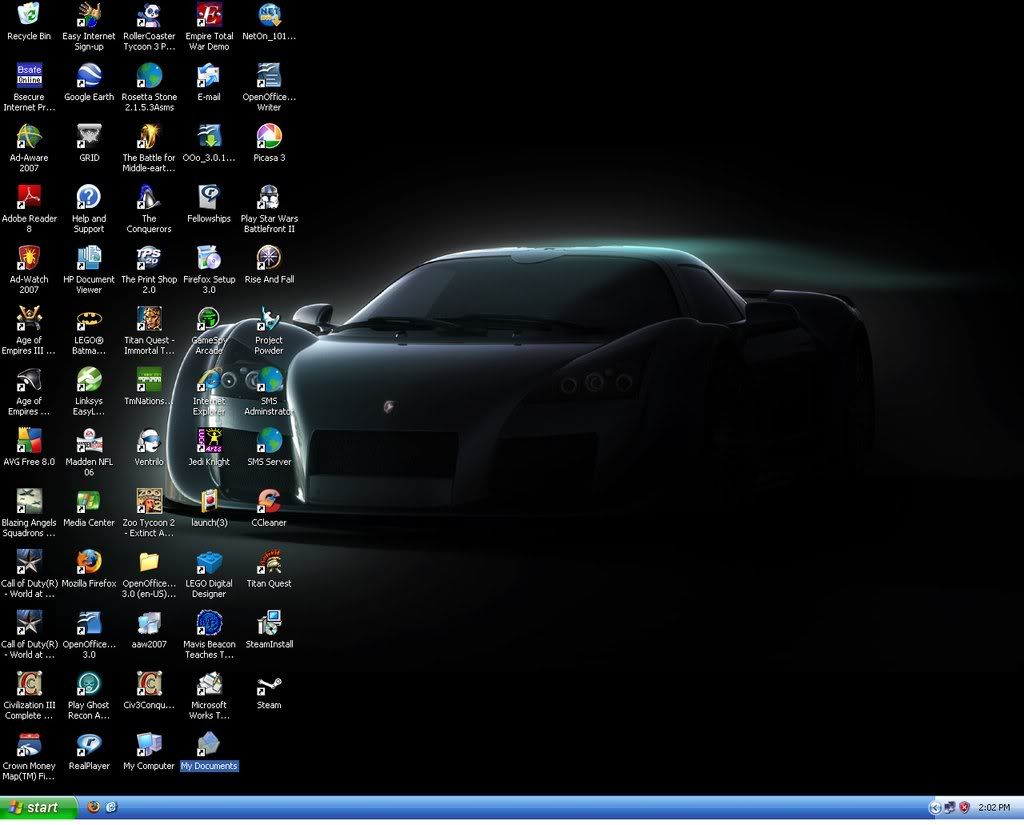Select OpenOffice 3.0 (en-US) folder
This screenshot has height=825, width=1024.
[149, 562]
